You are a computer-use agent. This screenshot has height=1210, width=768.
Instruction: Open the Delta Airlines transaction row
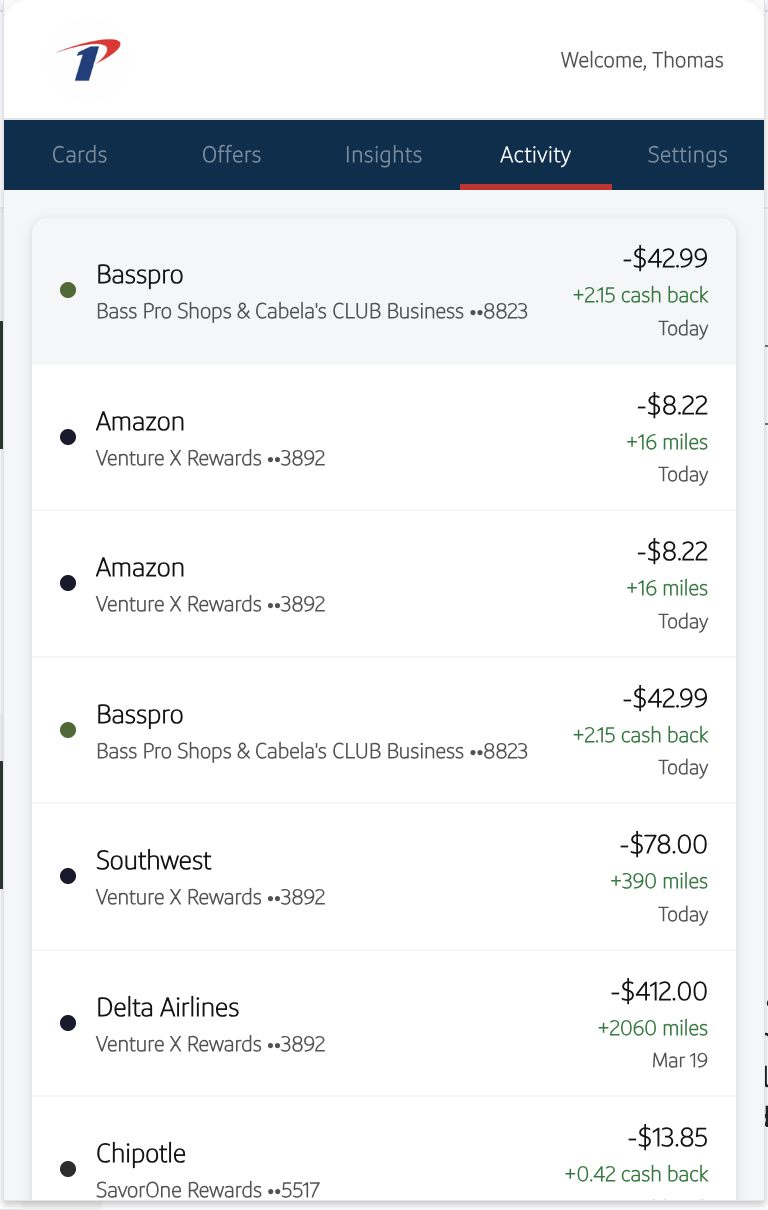[384, 1023]
